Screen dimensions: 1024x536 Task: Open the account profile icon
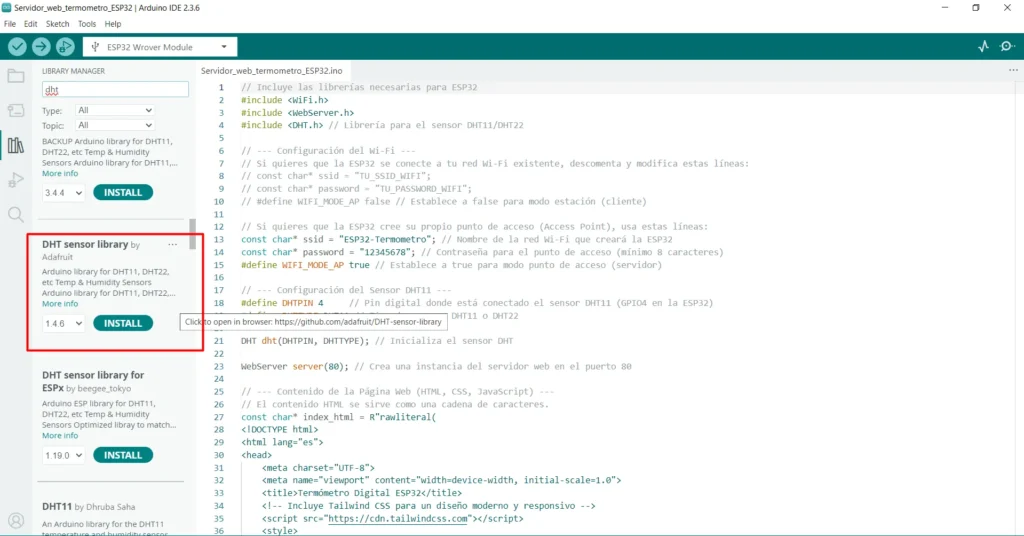(16, 520)
